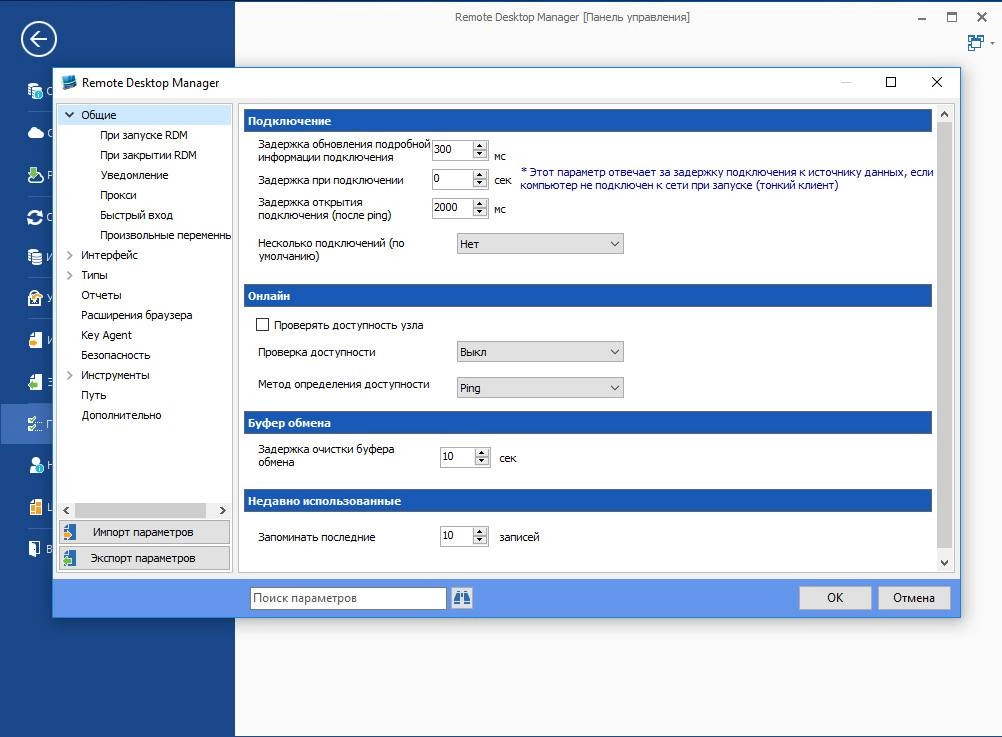Click the OK button

point(835,598)
